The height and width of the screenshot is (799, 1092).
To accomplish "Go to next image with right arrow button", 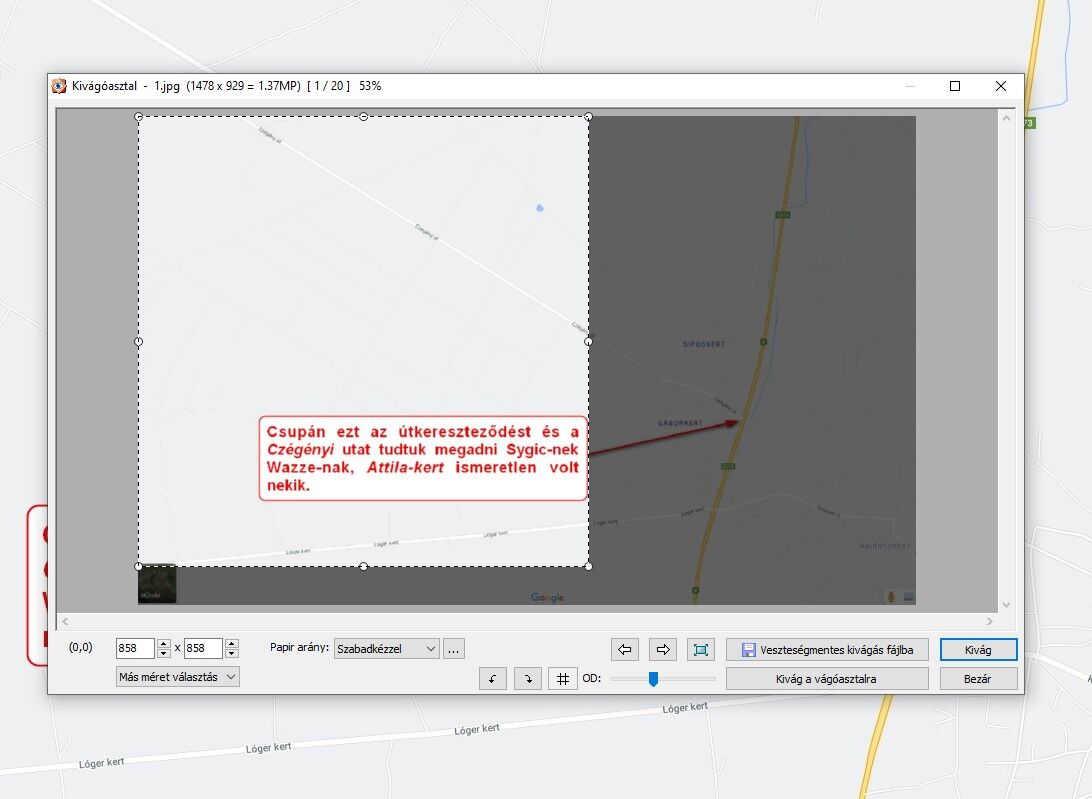I will click(663, 649).
